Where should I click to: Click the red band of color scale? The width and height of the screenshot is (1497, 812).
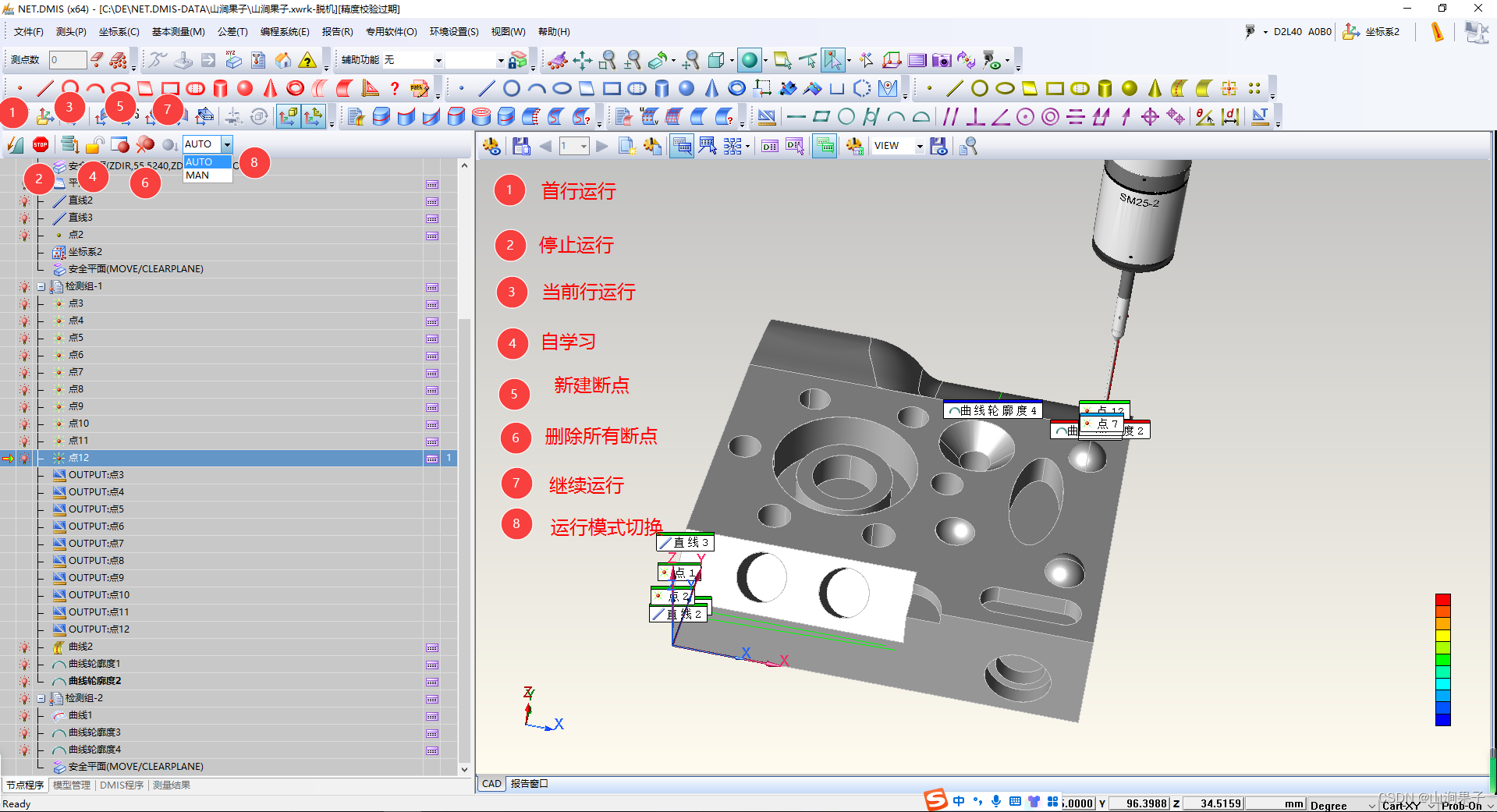point(1443,600)
